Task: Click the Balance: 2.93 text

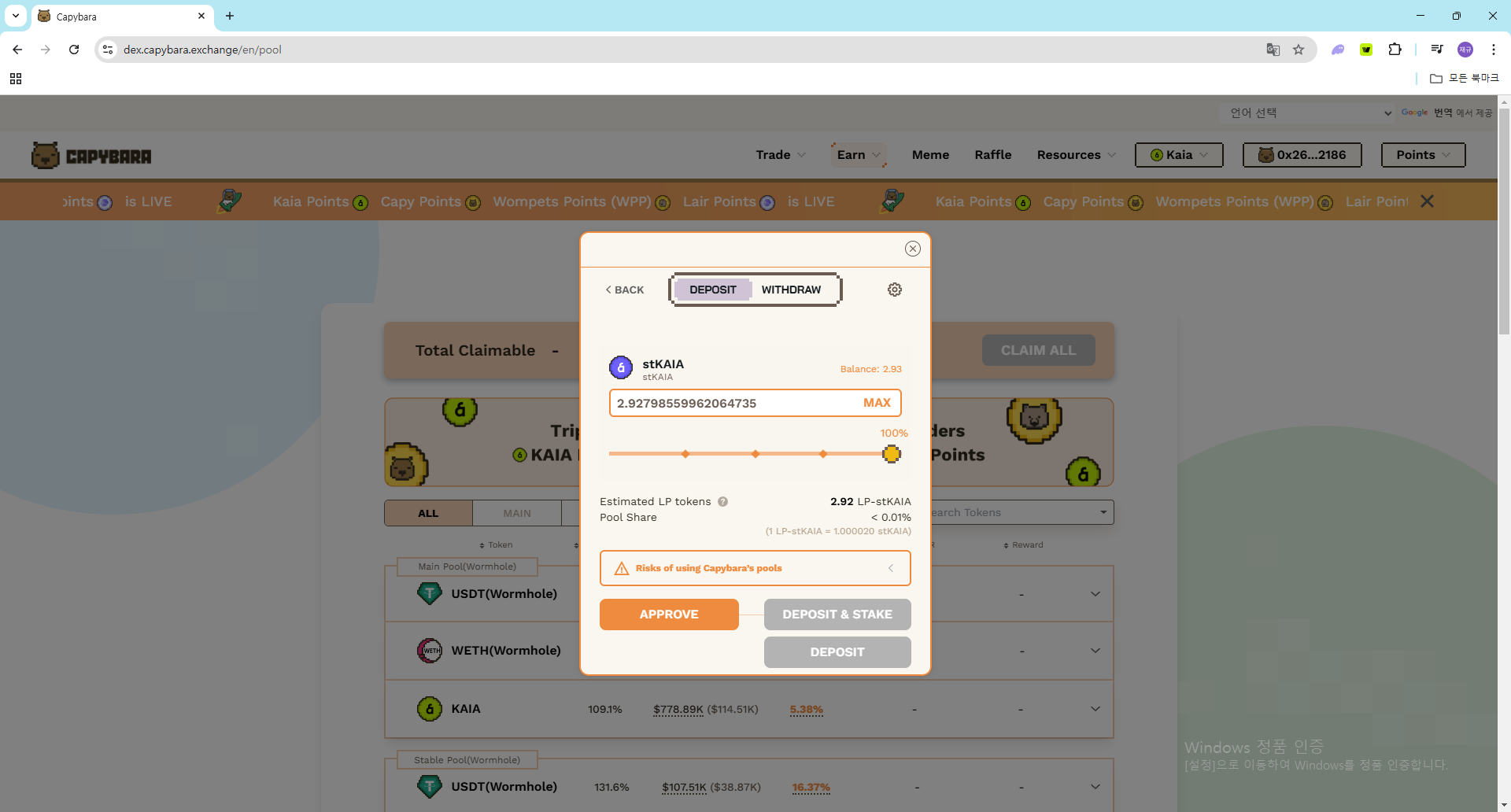Action: [x=870, y=369]
